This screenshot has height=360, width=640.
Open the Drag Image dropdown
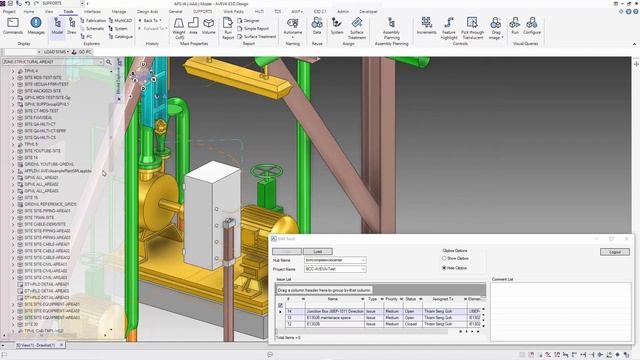click(496, 28)
